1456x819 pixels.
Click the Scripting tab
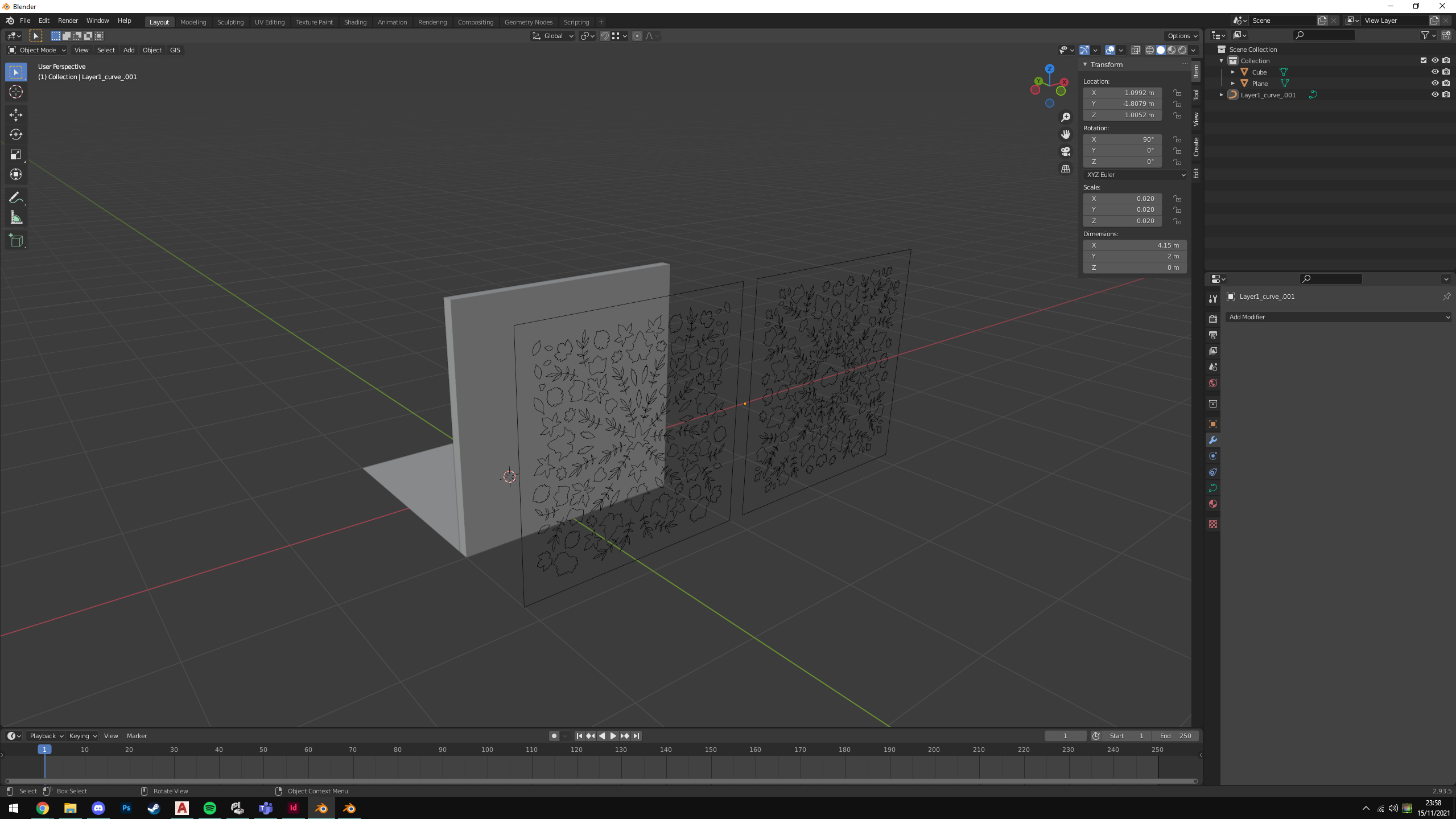(x=577, y=22)
